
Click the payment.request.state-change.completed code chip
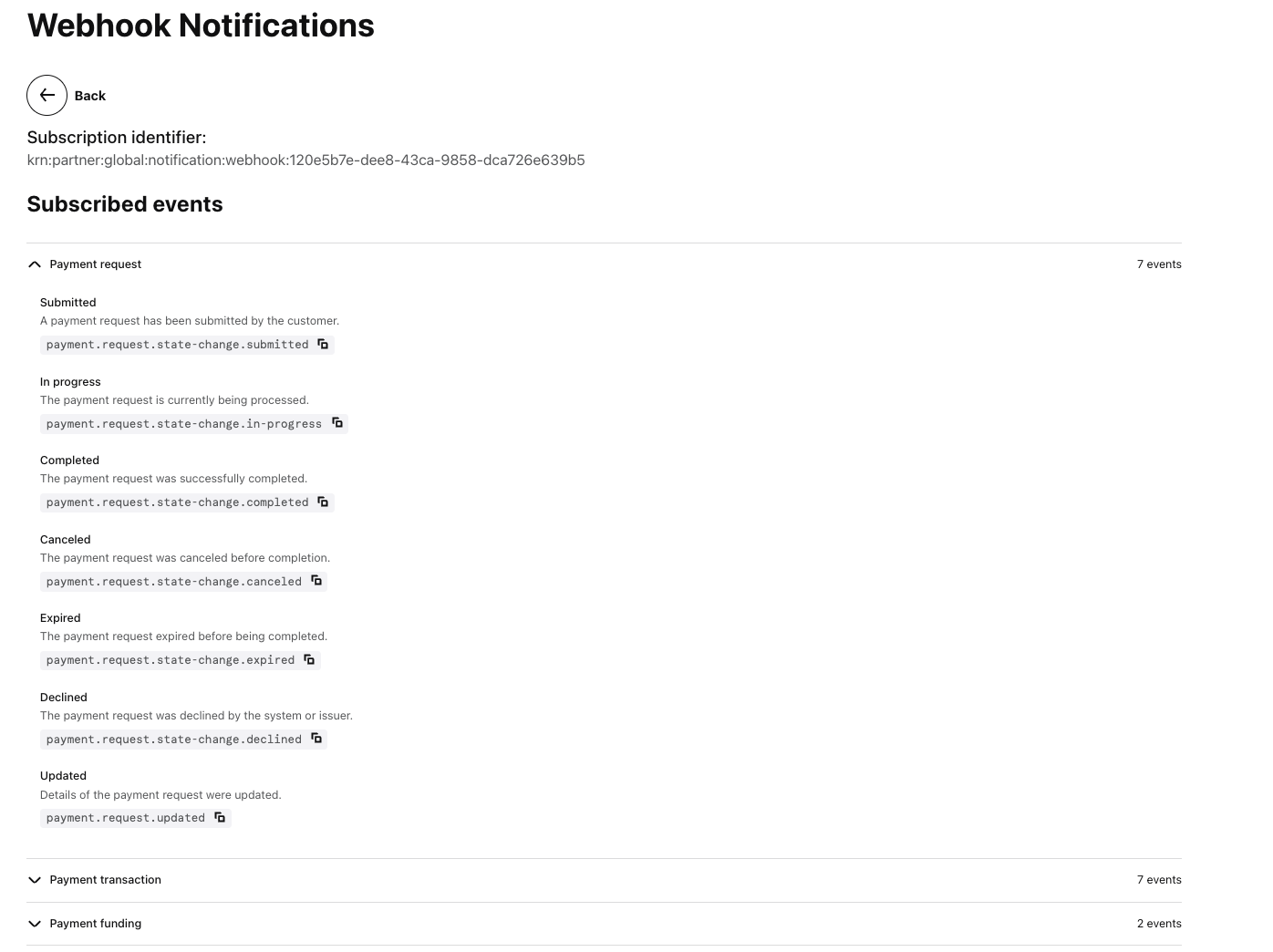pyautogui.click(x=177, y=502)
